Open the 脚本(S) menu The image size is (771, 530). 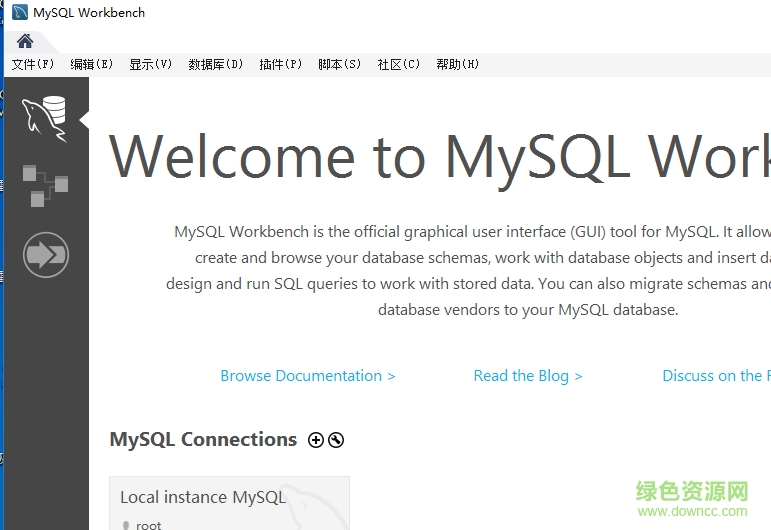pos(339,64)
